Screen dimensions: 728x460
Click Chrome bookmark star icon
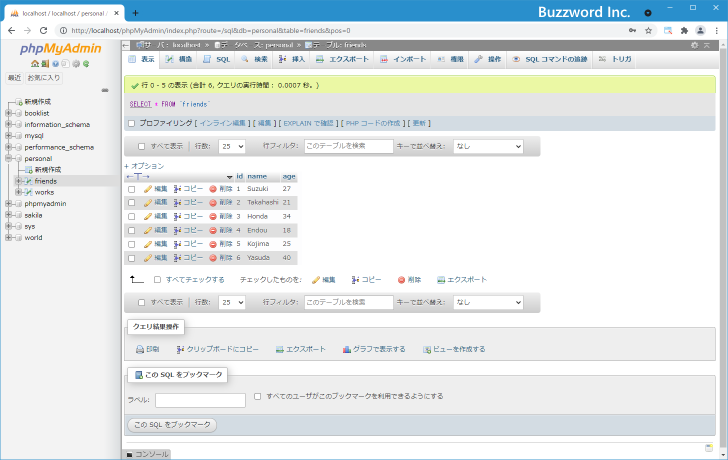click(x=649, y=31)
